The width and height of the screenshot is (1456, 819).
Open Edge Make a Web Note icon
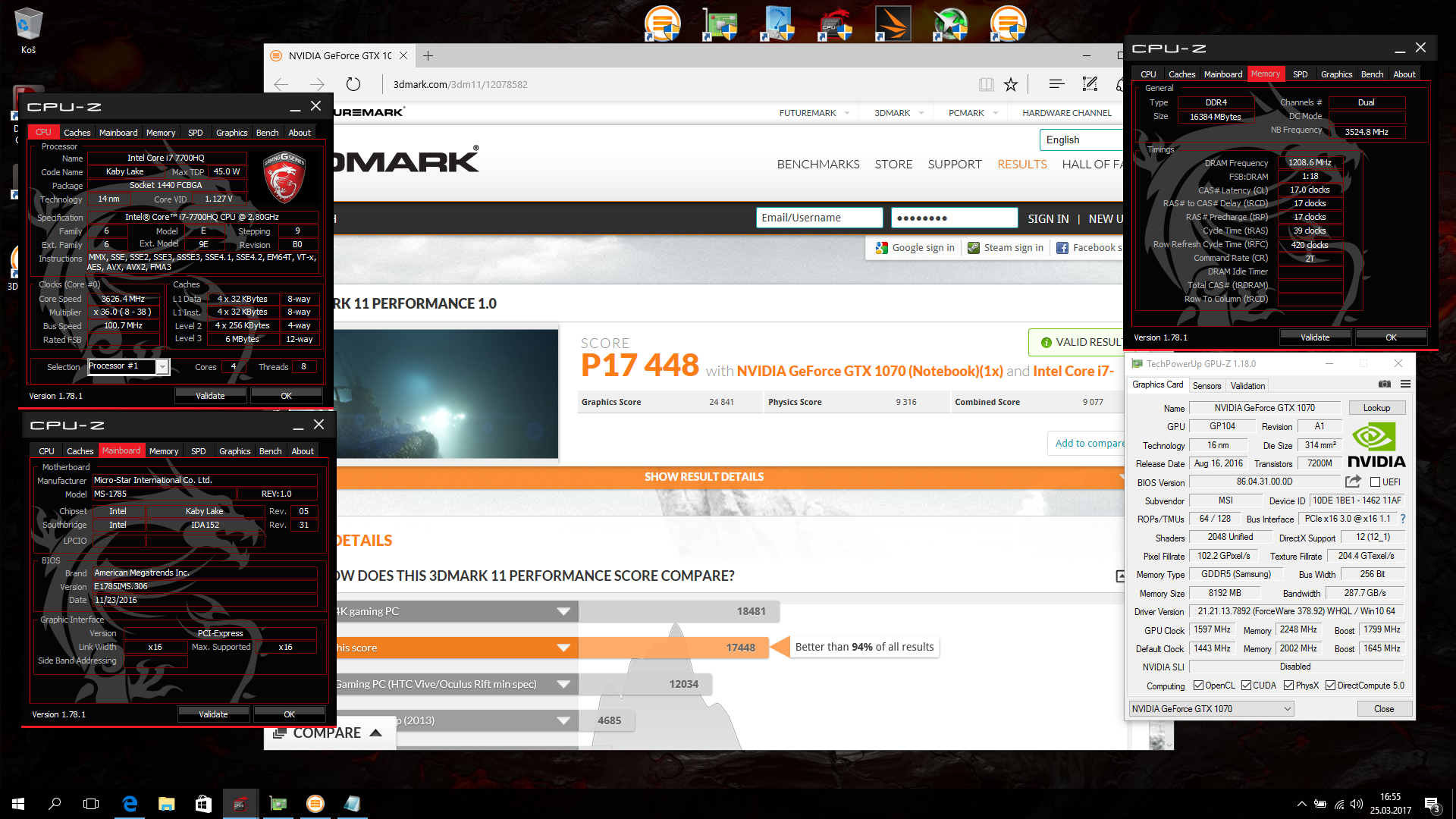1090,84
